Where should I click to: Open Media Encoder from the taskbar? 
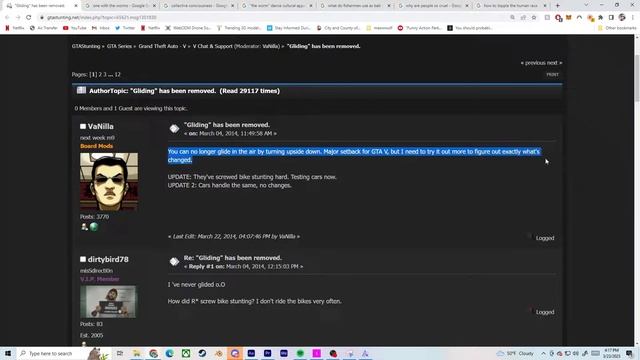tap(284, 353)
